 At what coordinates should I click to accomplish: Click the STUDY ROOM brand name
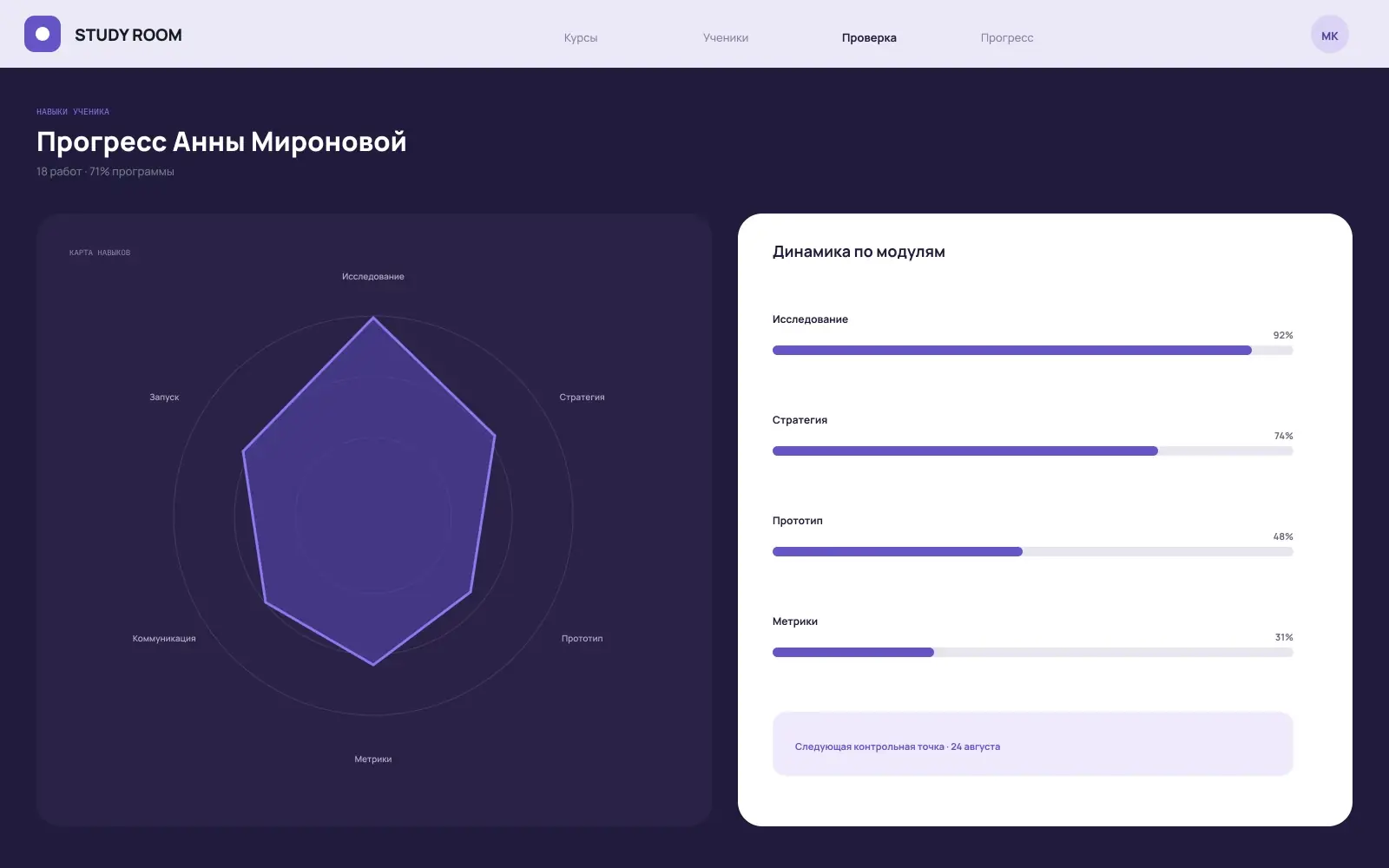(128, 35)
